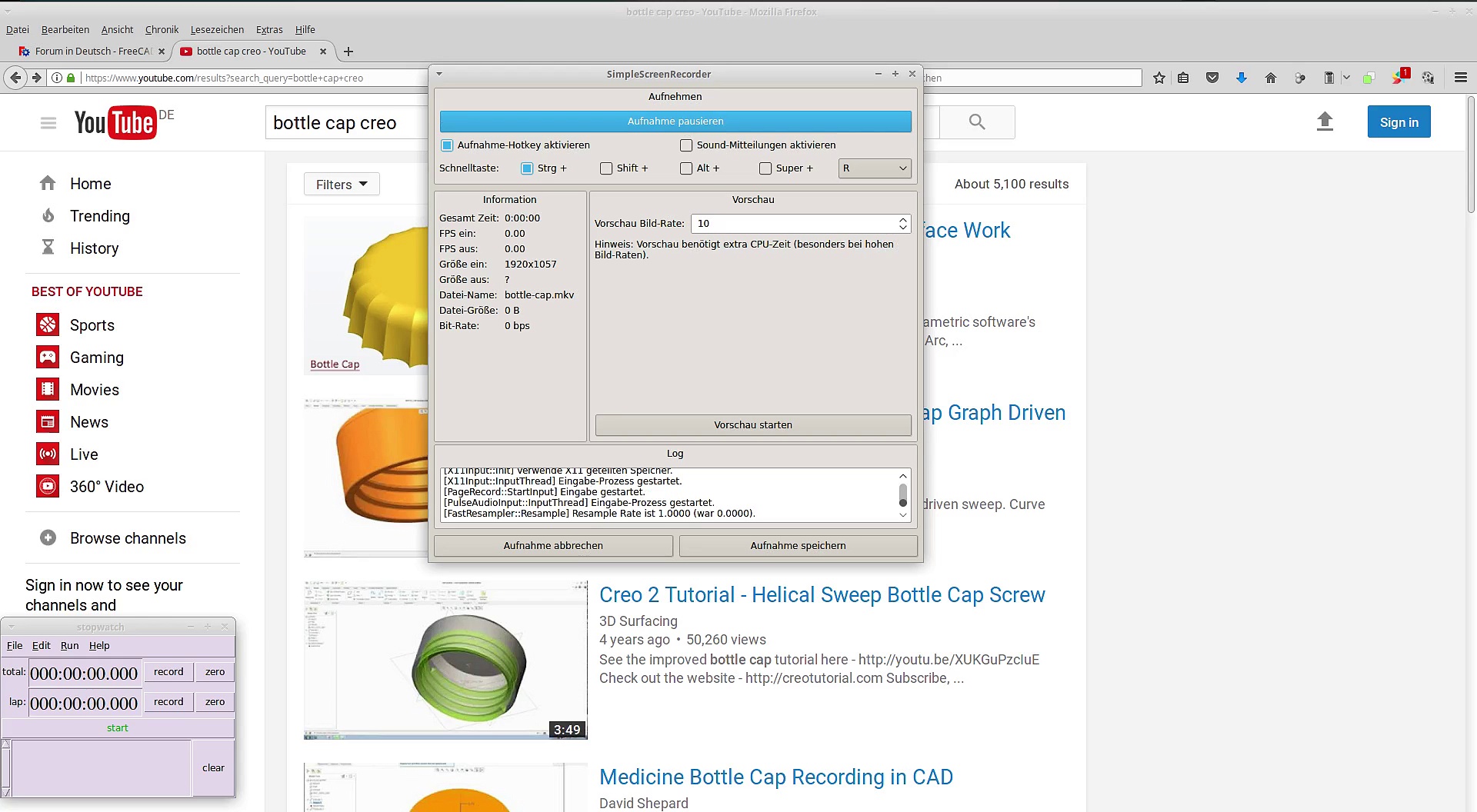Open Gaming in the YouTube sidebar
1477x812 pixels.
click(96, 358)
